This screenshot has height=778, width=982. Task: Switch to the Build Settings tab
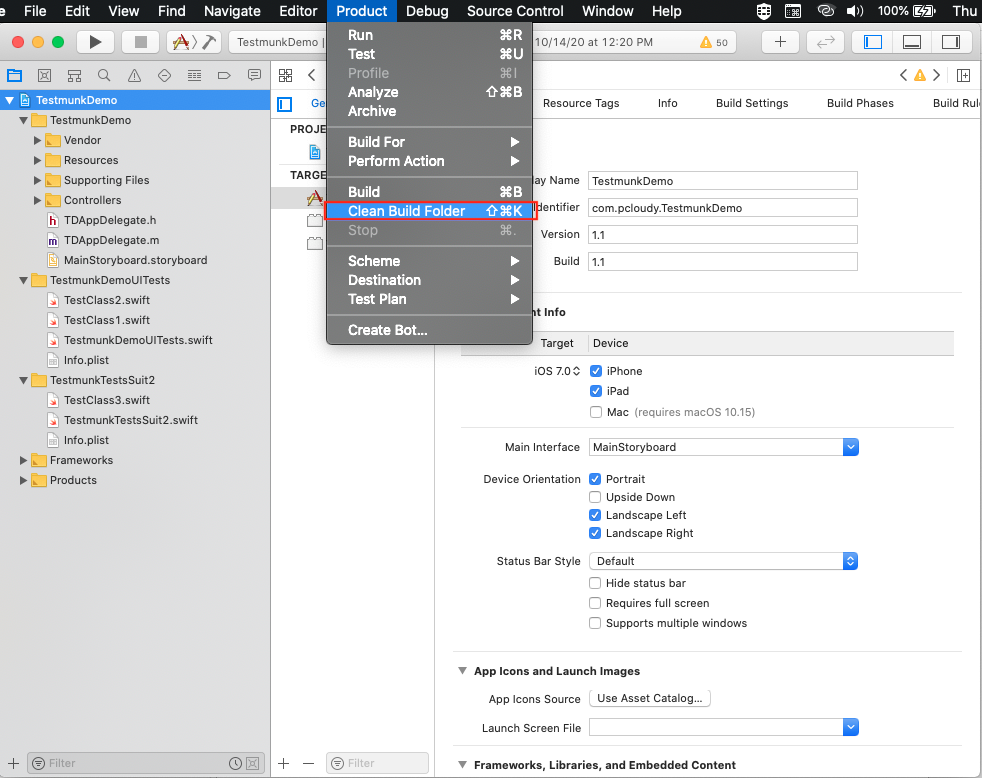[752, 103]
